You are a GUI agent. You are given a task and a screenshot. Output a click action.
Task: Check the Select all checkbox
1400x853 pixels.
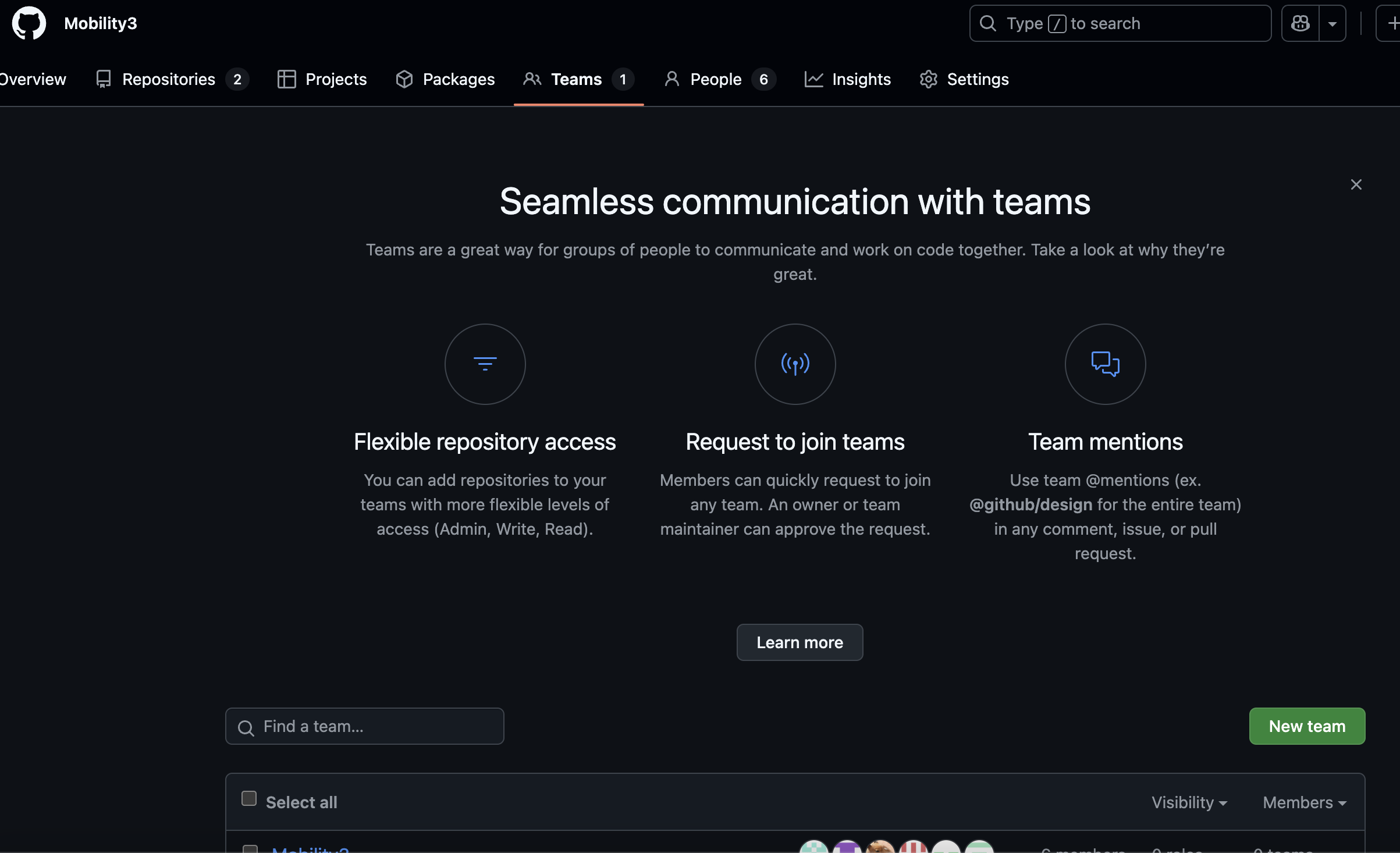tap(249, 798)
